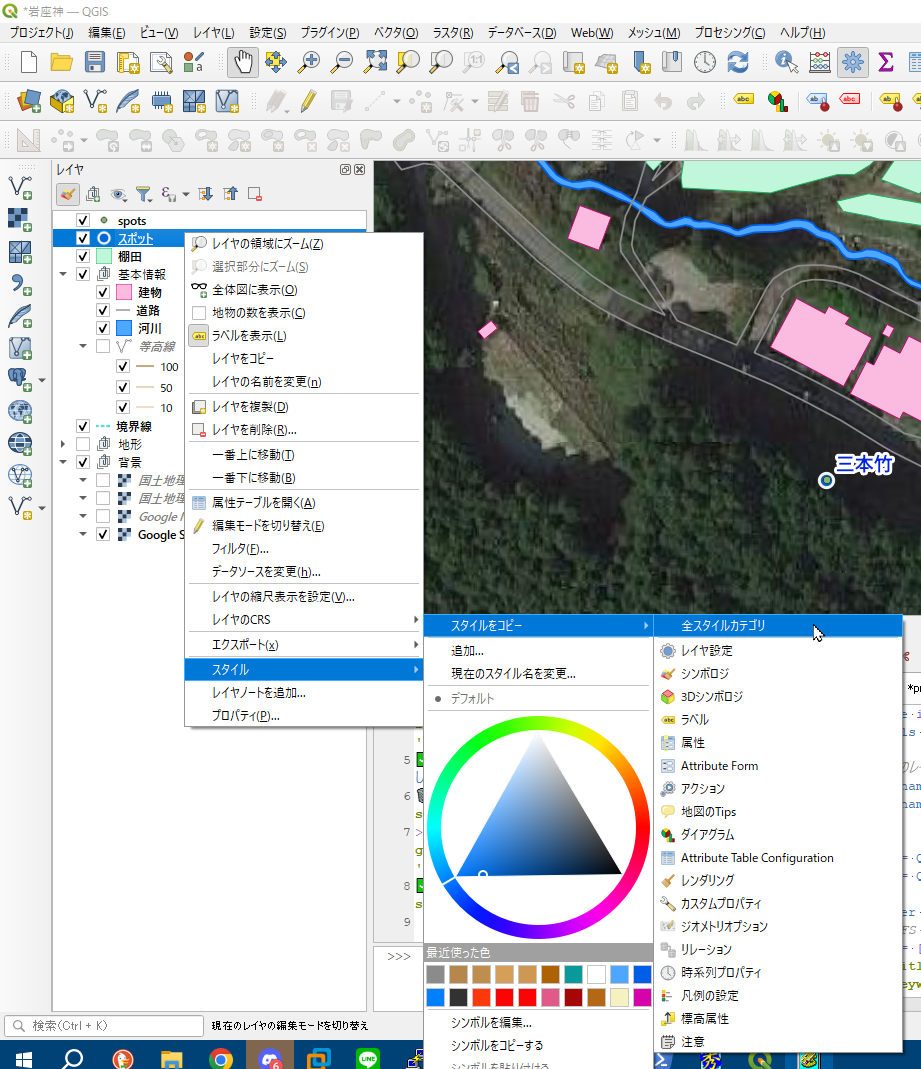Open the Temporal Controller clock icon
Viewport: 921px width, 1069px height.
705,62
